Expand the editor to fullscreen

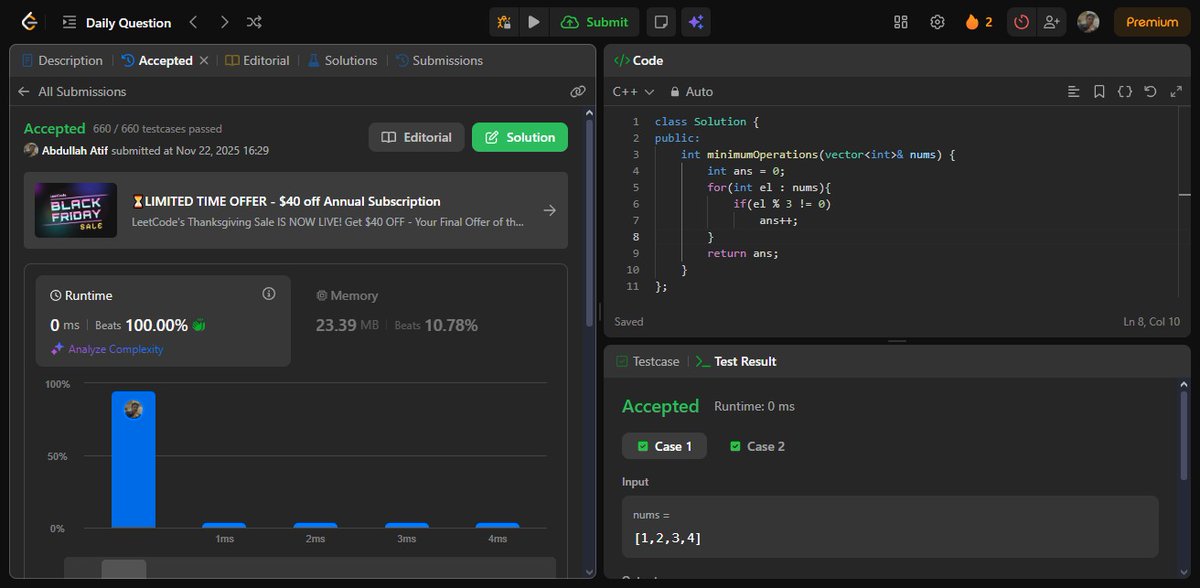click(x=1177, y=91)
